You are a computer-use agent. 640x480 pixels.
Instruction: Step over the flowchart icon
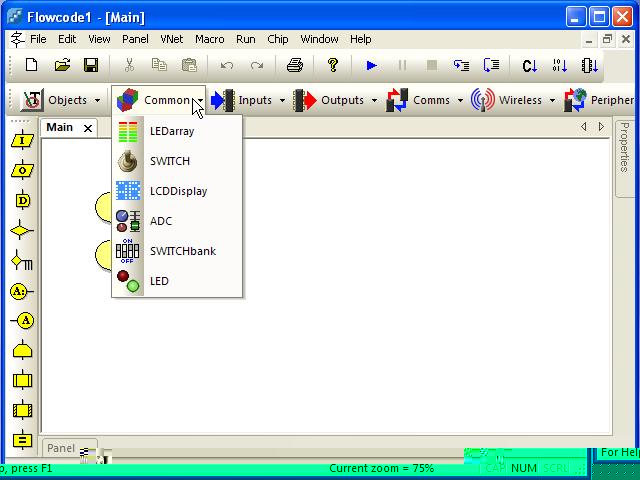tap(491, 65)
